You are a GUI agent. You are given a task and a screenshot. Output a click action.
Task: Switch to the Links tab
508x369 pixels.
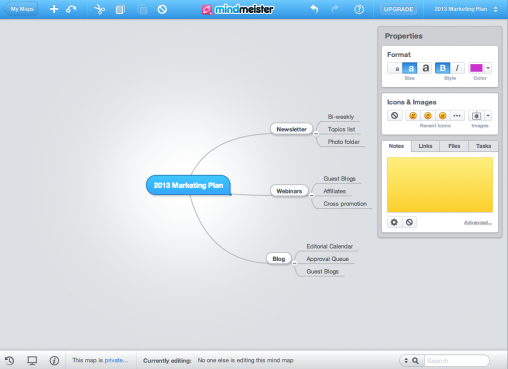point(425,146)
